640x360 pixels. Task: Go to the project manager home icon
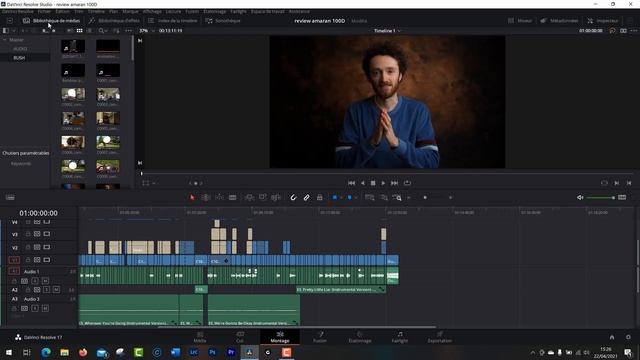pyautogui.click(x=612, y=337)
